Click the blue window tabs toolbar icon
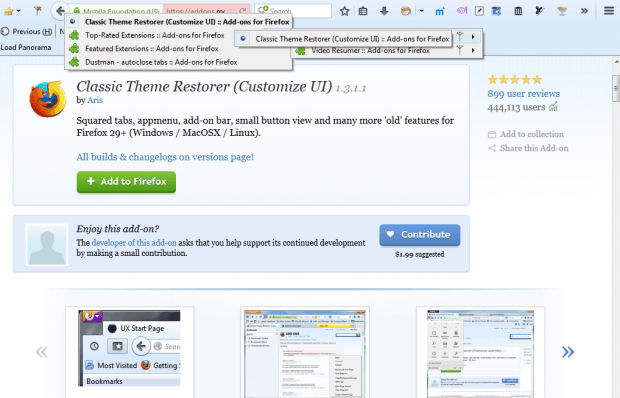The image size is (620, 398). 497,11
